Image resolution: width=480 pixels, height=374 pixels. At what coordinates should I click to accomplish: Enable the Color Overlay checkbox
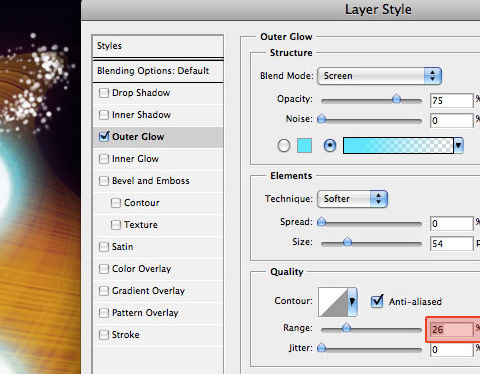click(104, 269)
